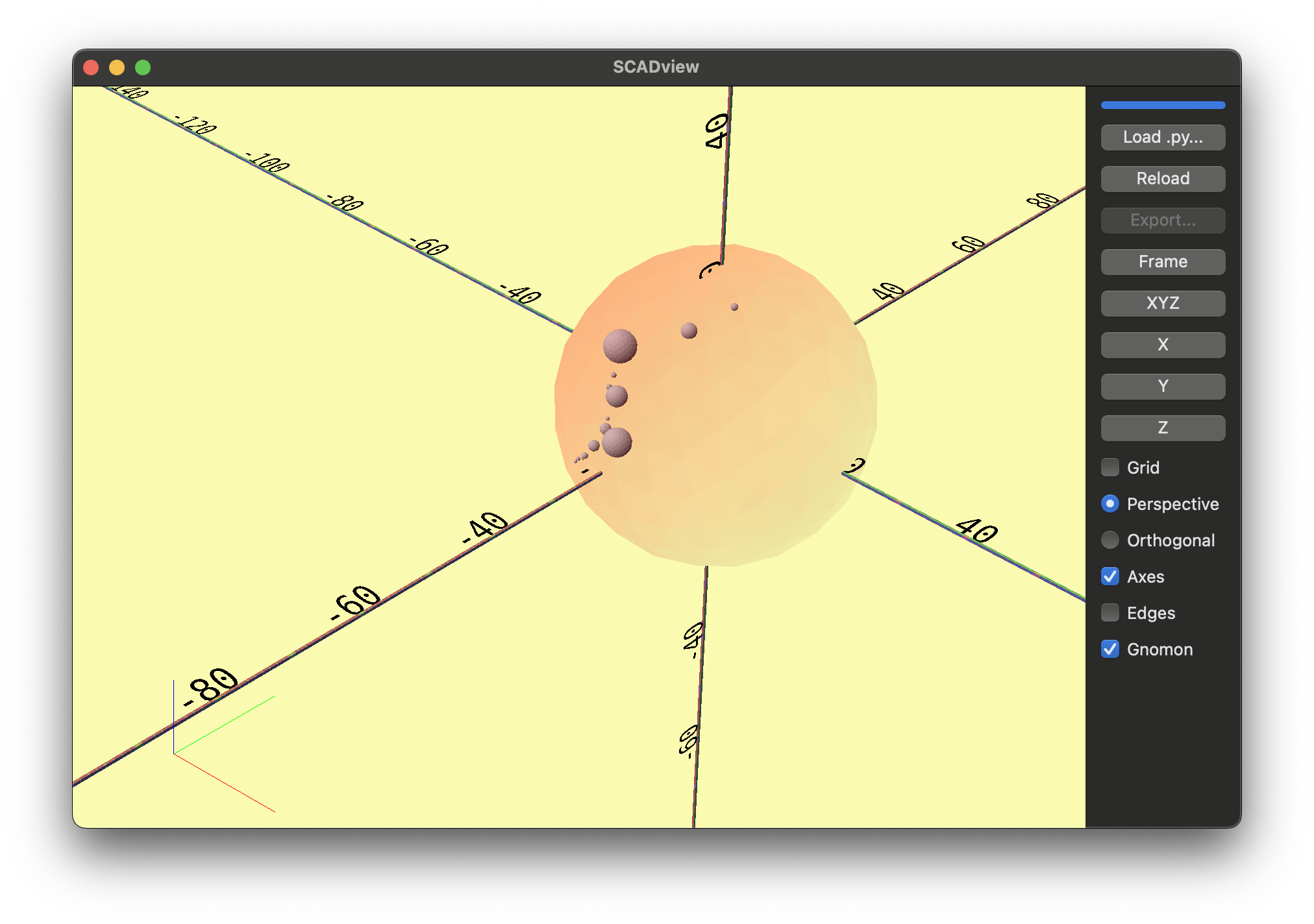This screenshot has height=924, width=1314.
Task: Select the Z axis view
Action: pos(1162,428)
